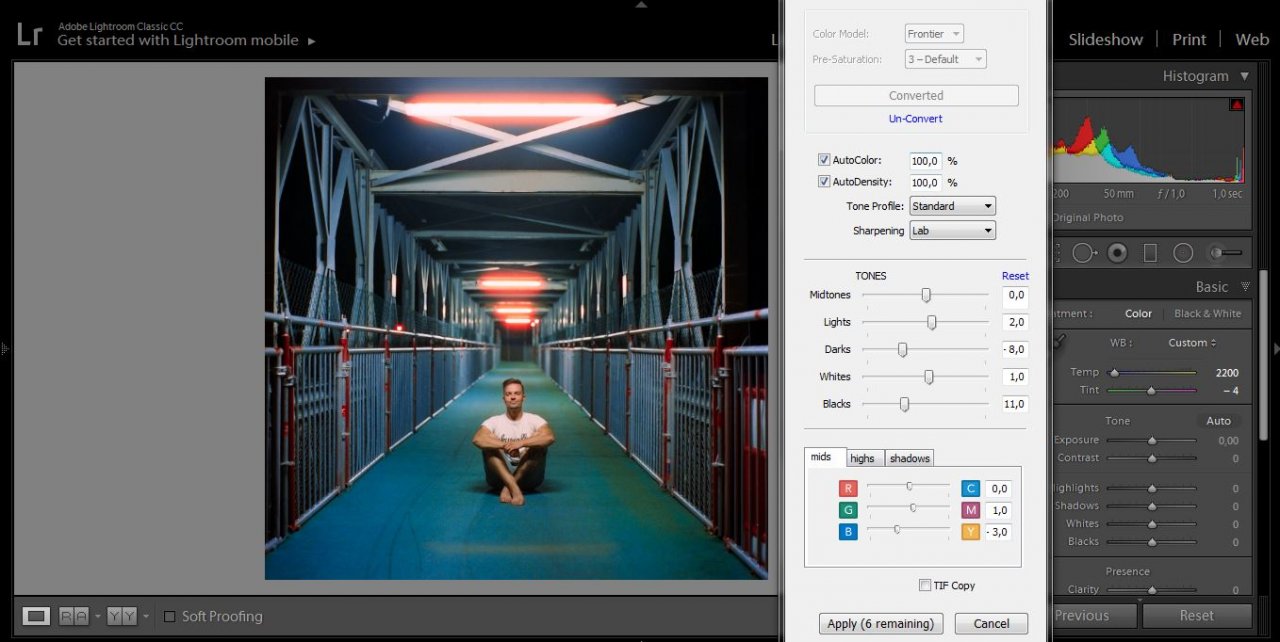Uncheck the AutoColor checkbox
This screenshot has height=642, width=1280.
824,160
